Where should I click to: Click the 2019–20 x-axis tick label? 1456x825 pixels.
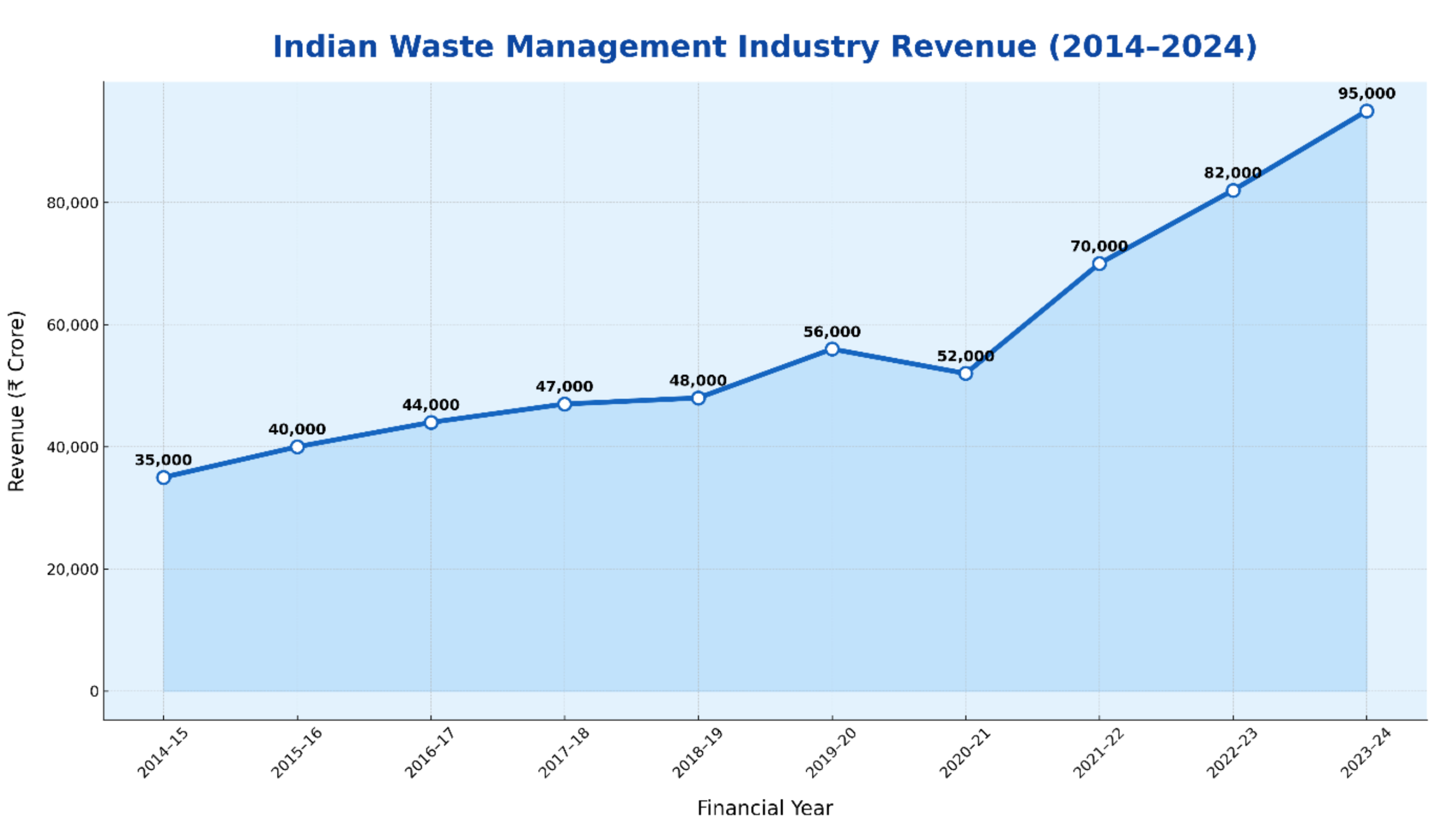tap(831, 753)
